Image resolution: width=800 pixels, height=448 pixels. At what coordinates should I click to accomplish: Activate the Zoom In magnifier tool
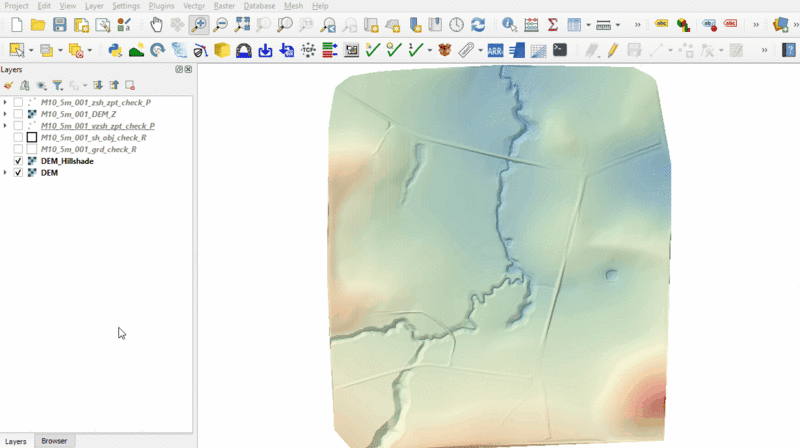(199, 25)
